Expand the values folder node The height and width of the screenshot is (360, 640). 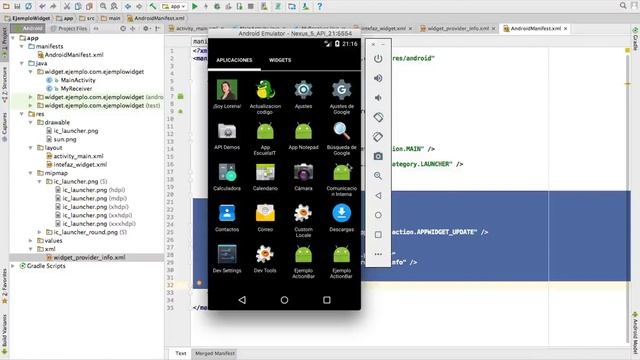pyautogui.click(x=31, y=241)
